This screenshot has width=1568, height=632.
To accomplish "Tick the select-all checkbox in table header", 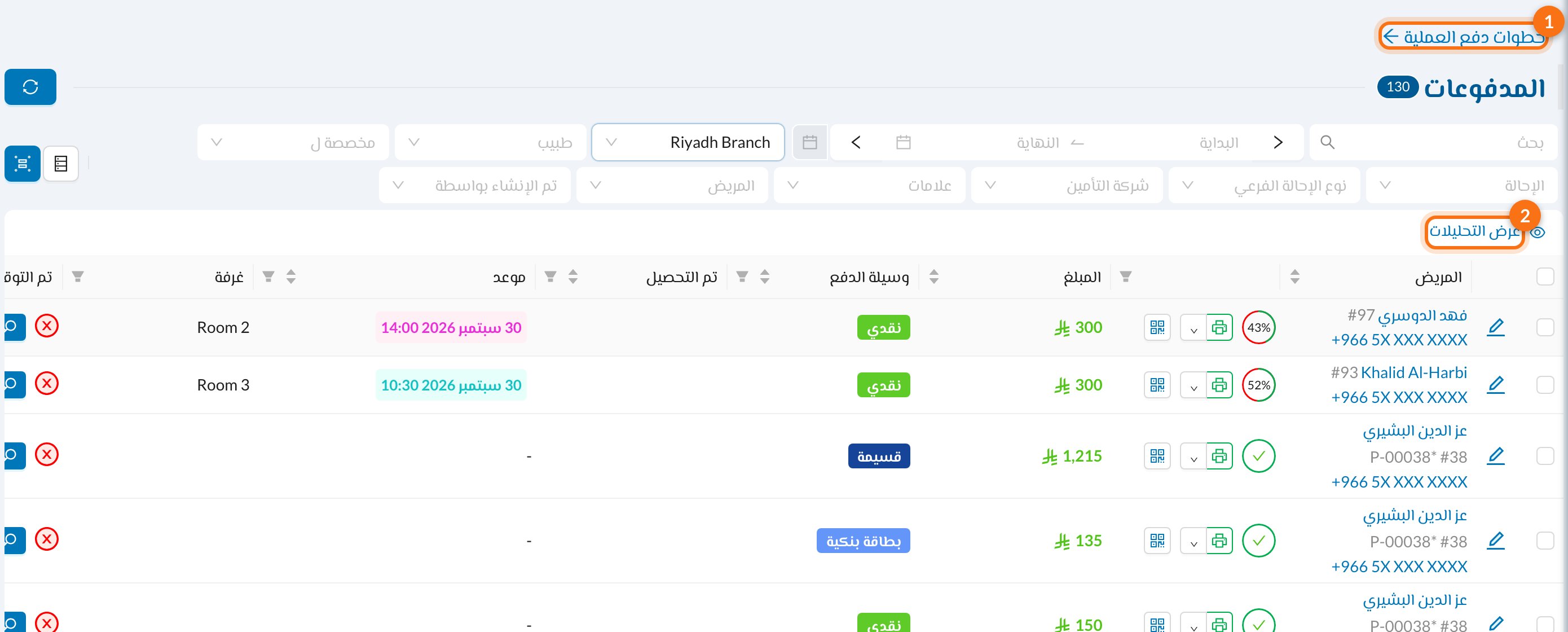I will 1545,276.
